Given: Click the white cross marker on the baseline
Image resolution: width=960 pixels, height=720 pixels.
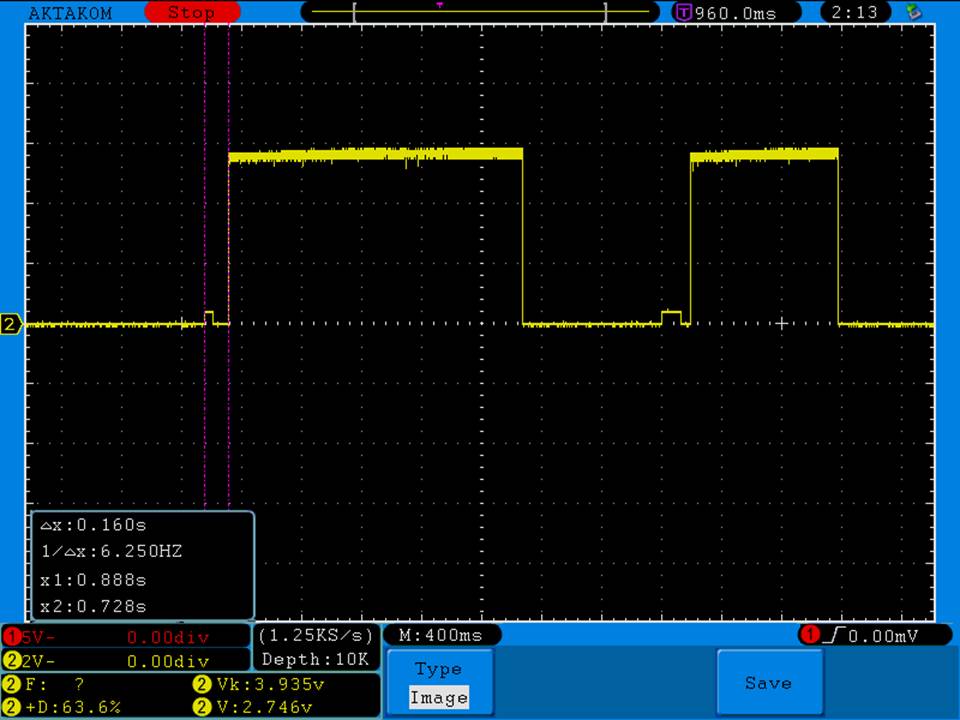Looking at the screenshot, I should [781, 323].
